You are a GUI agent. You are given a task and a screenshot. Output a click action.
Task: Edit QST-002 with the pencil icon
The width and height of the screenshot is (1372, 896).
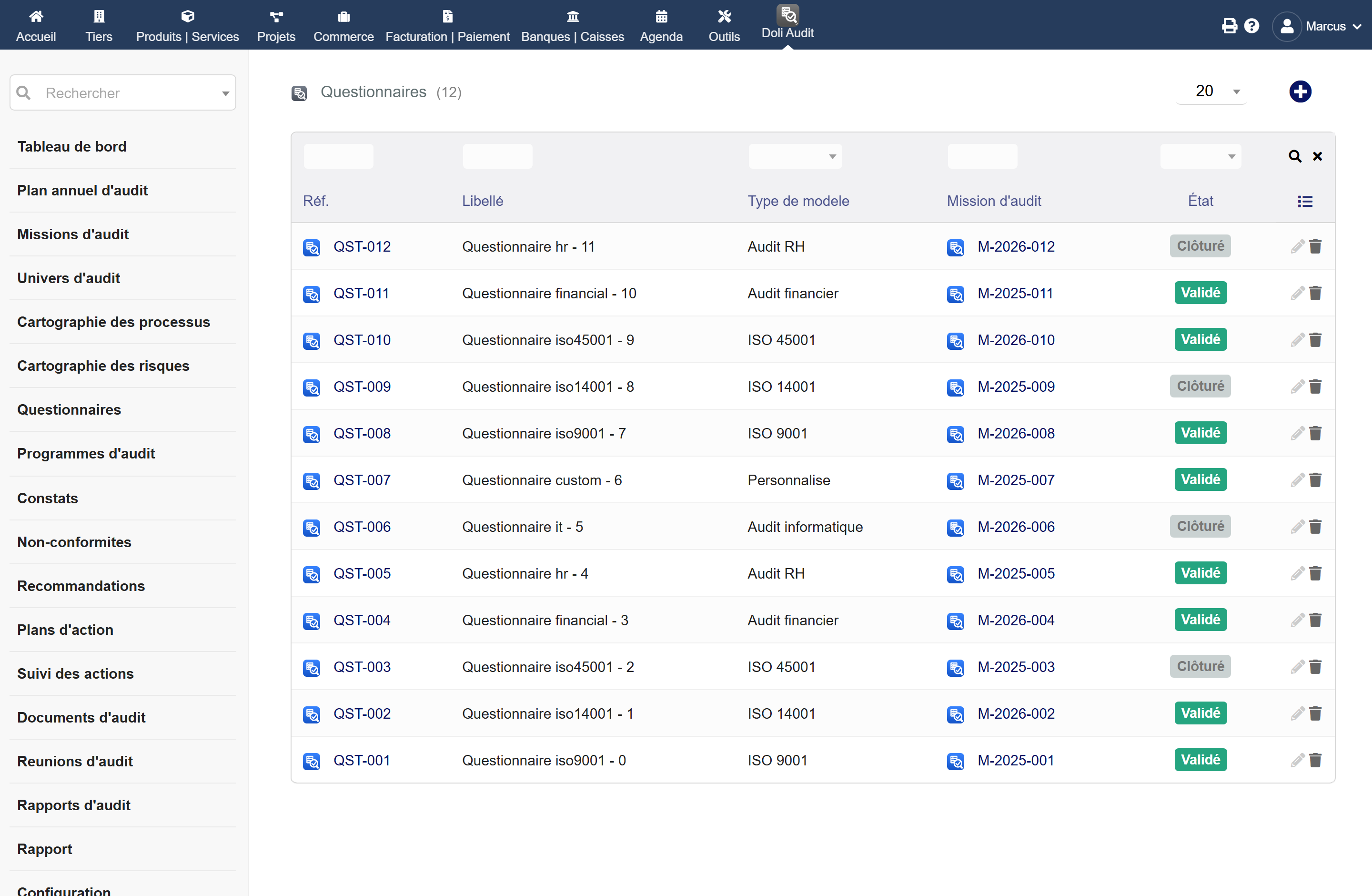click(x=1297, y=714)
